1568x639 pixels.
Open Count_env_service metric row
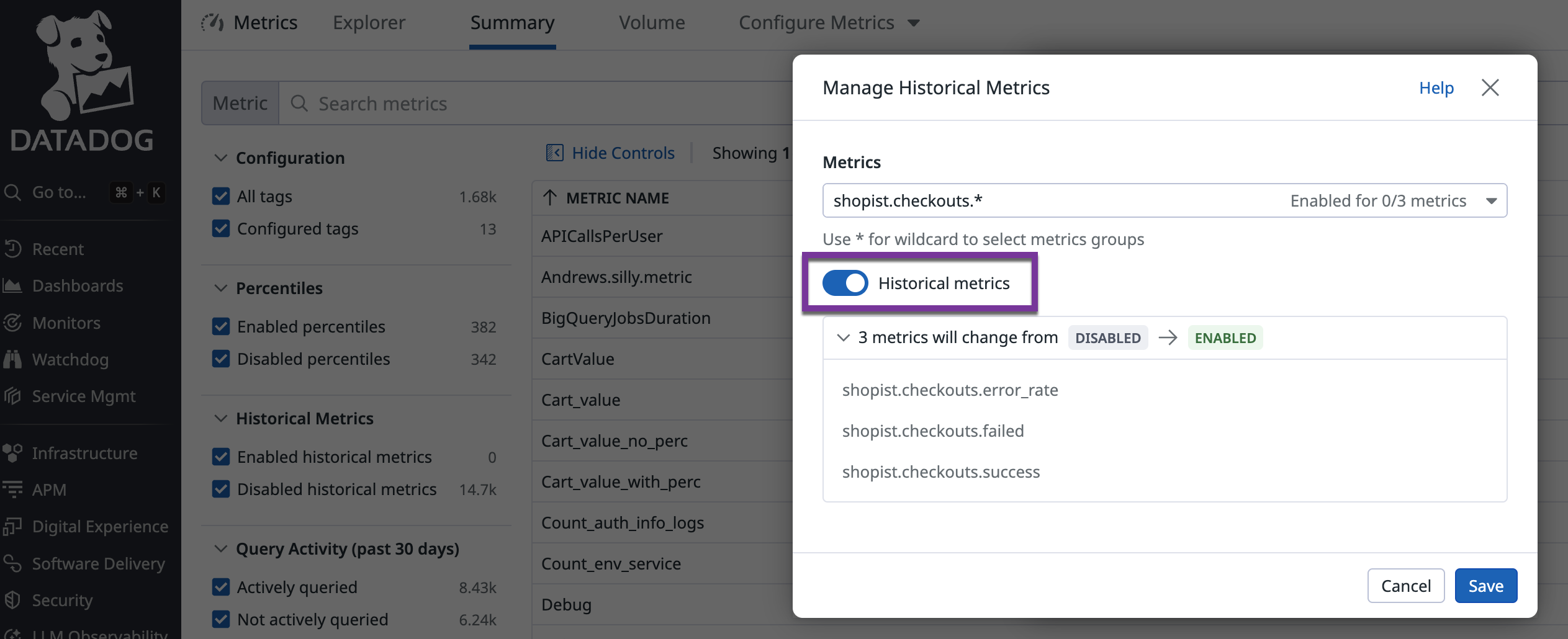point(662,563)
